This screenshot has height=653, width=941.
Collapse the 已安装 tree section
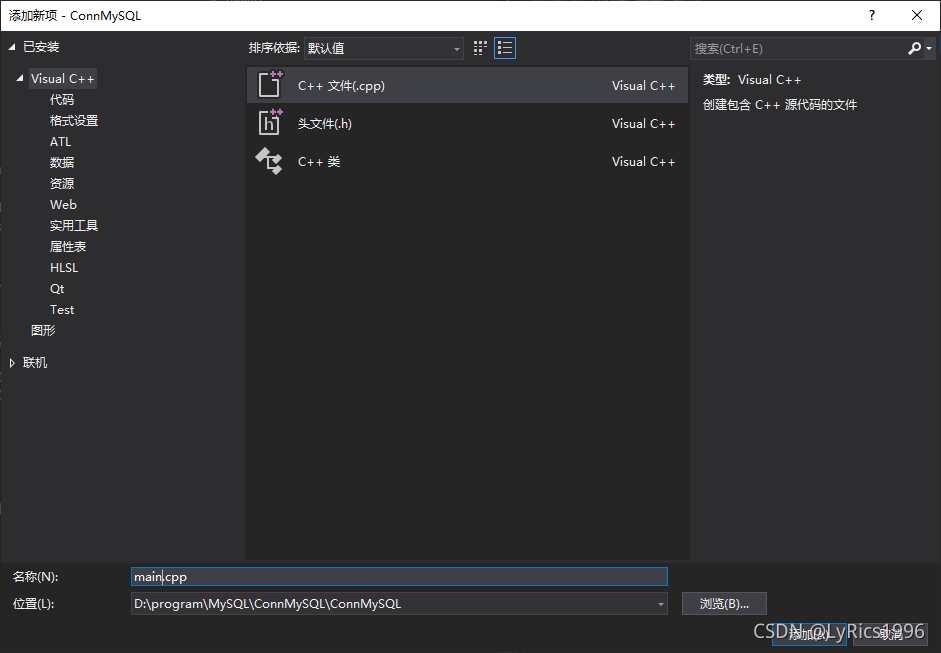11,47
